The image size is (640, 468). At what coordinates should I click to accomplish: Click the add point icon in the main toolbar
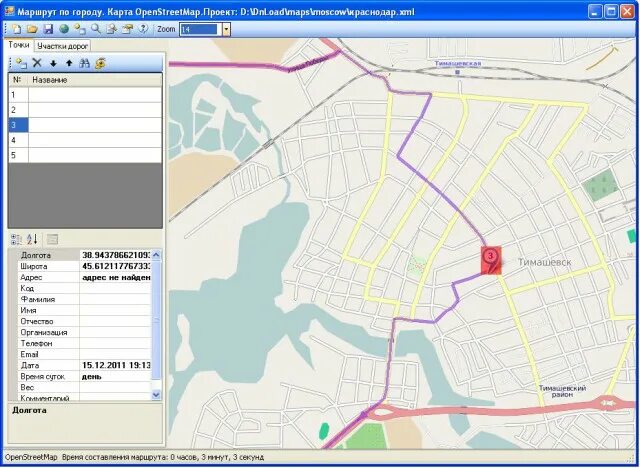pyautogui.click(x=80, y=29)
